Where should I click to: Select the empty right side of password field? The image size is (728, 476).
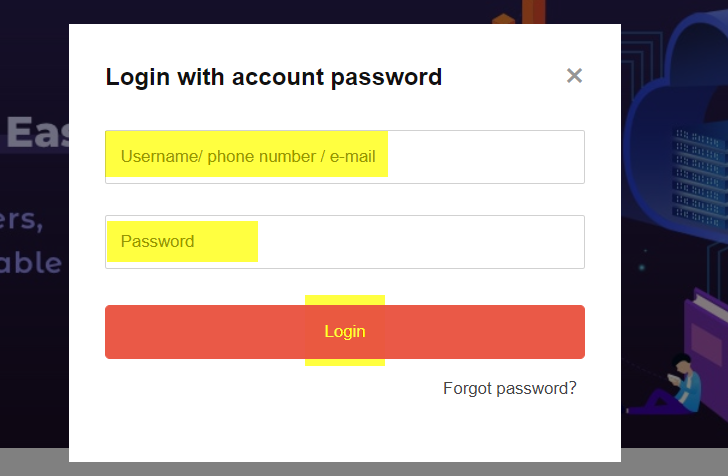click(420, 242)
